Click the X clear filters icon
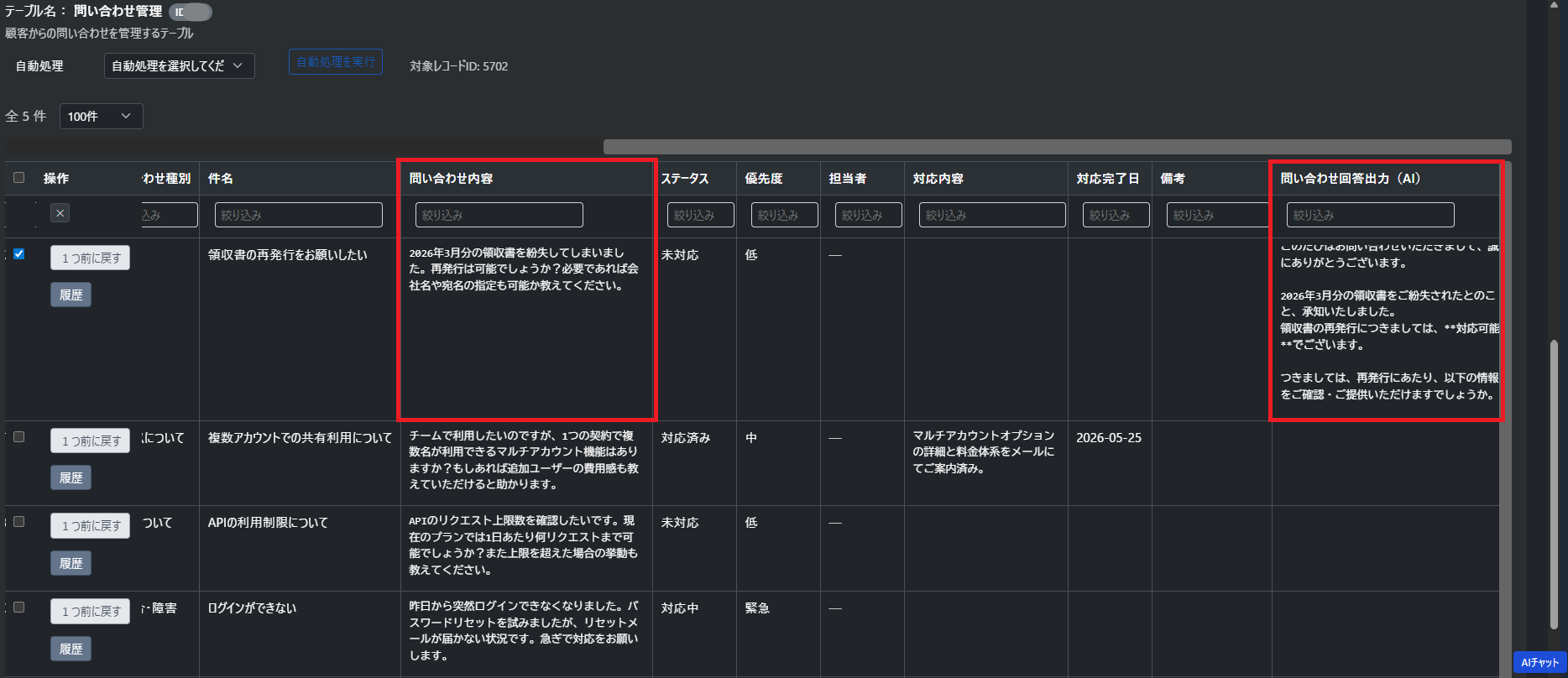This screenshot has width=1568, height=678. point(60,213)
